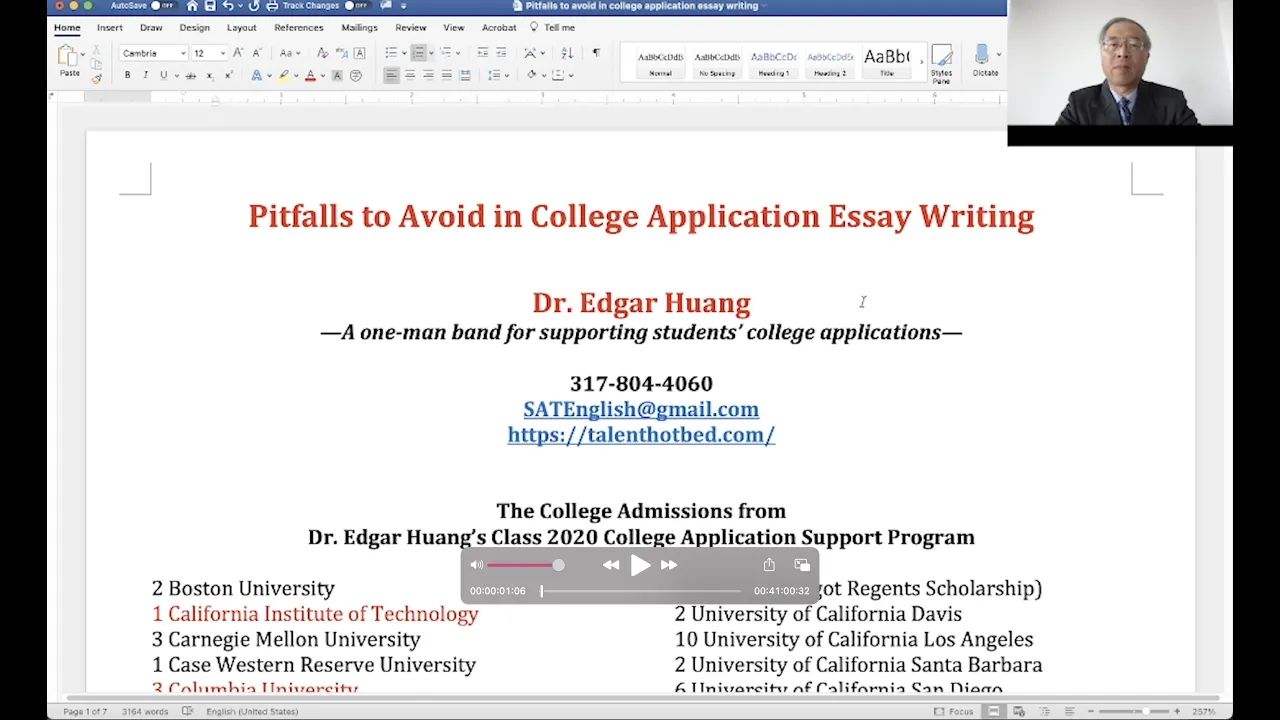The width and height of the screenshot is (1280, 720).
Task: Clear all formatting icon
Action: point(322,53)
